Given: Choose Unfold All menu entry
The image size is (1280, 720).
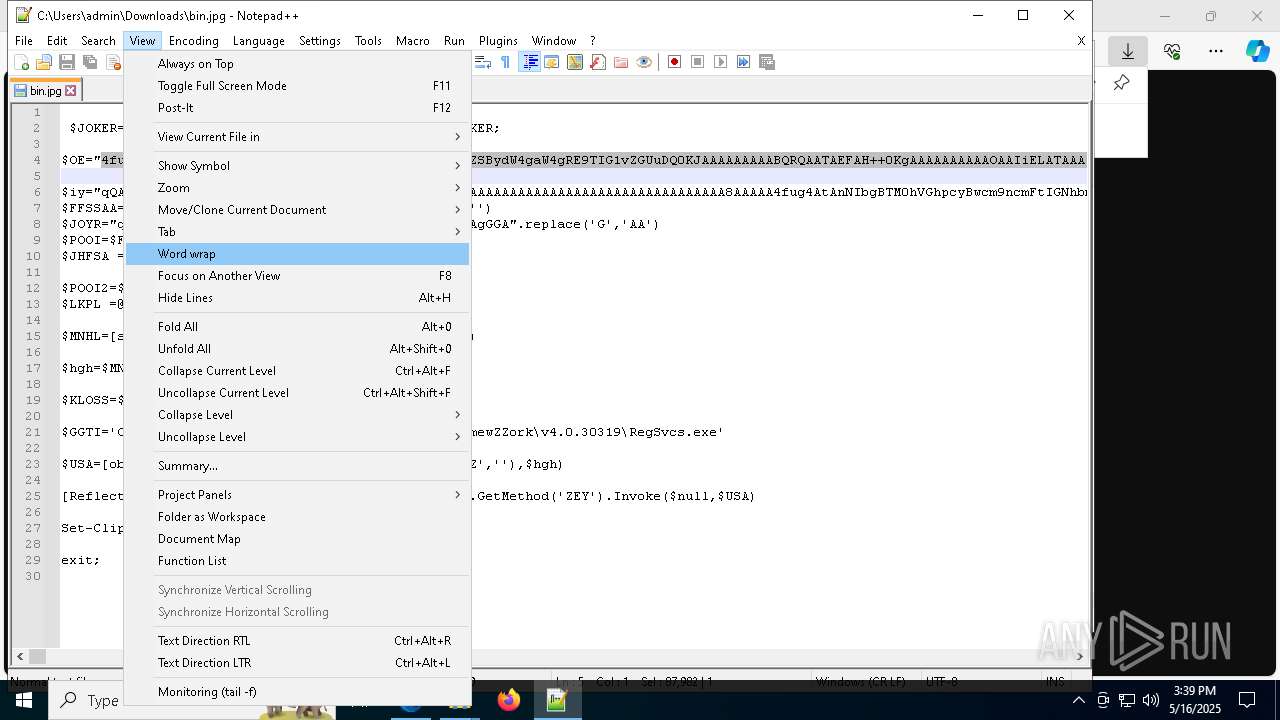Looking at the screenshot, I should coord(298,349).
